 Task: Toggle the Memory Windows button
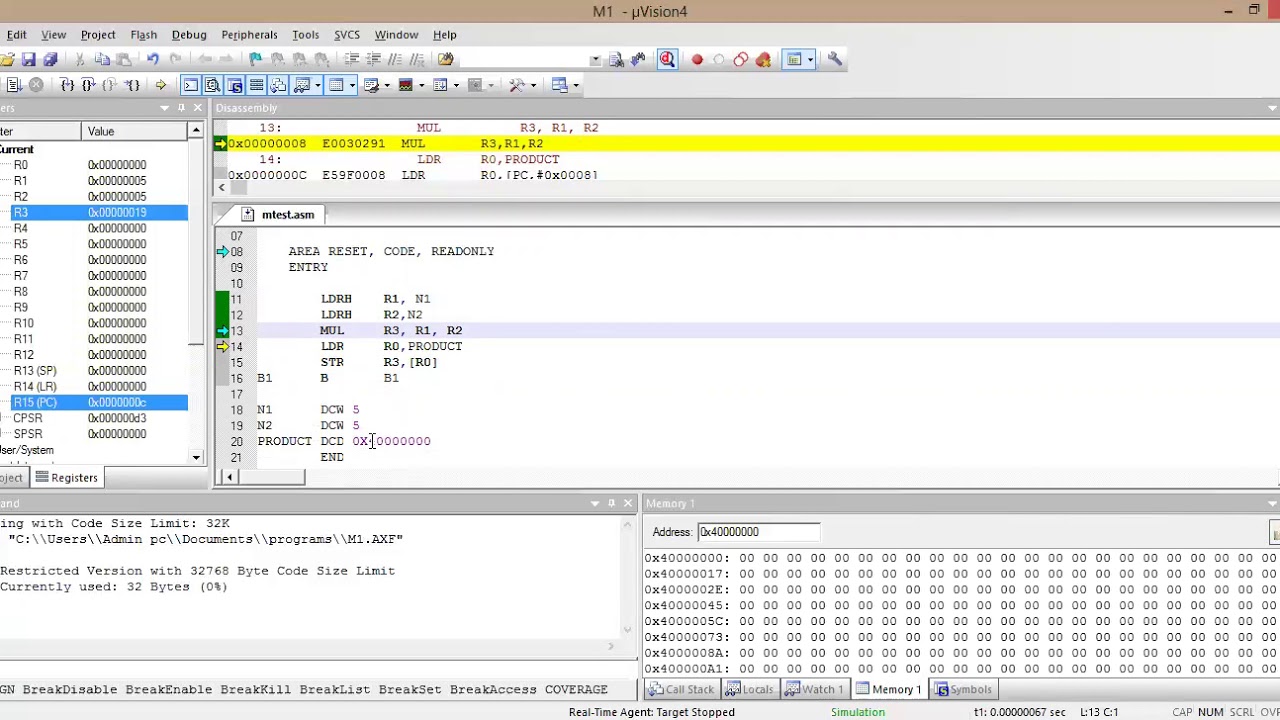point(336,85)
